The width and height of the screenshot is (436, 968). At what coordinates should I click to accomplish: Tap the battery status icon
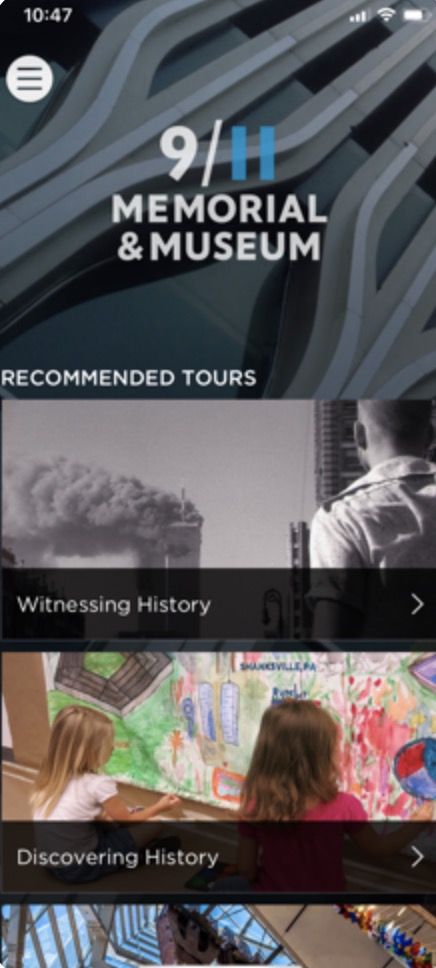[x=417, y=16]
